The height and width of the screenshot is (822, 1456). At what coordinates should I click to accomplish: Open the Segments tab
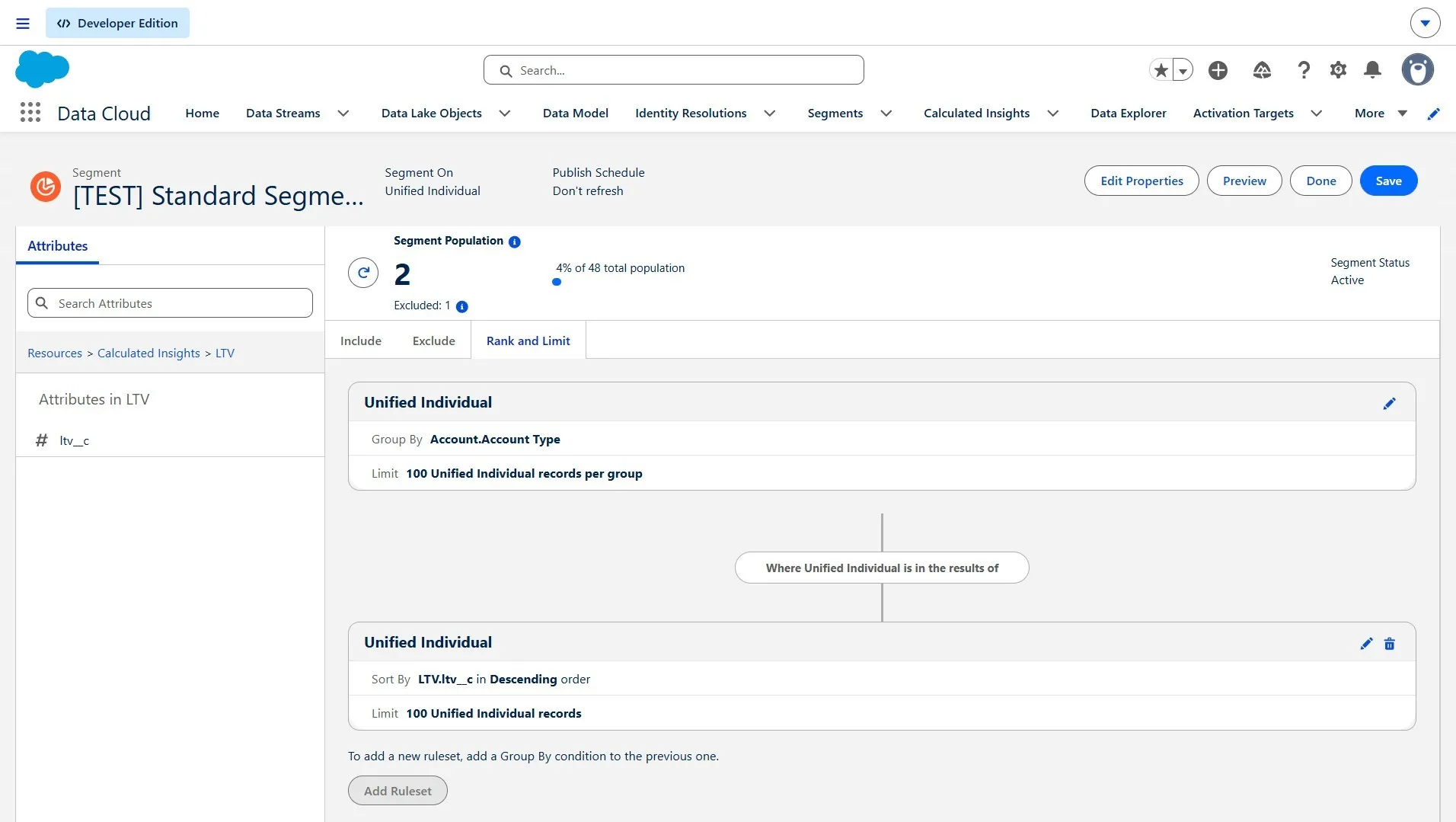tap(835, 114)
